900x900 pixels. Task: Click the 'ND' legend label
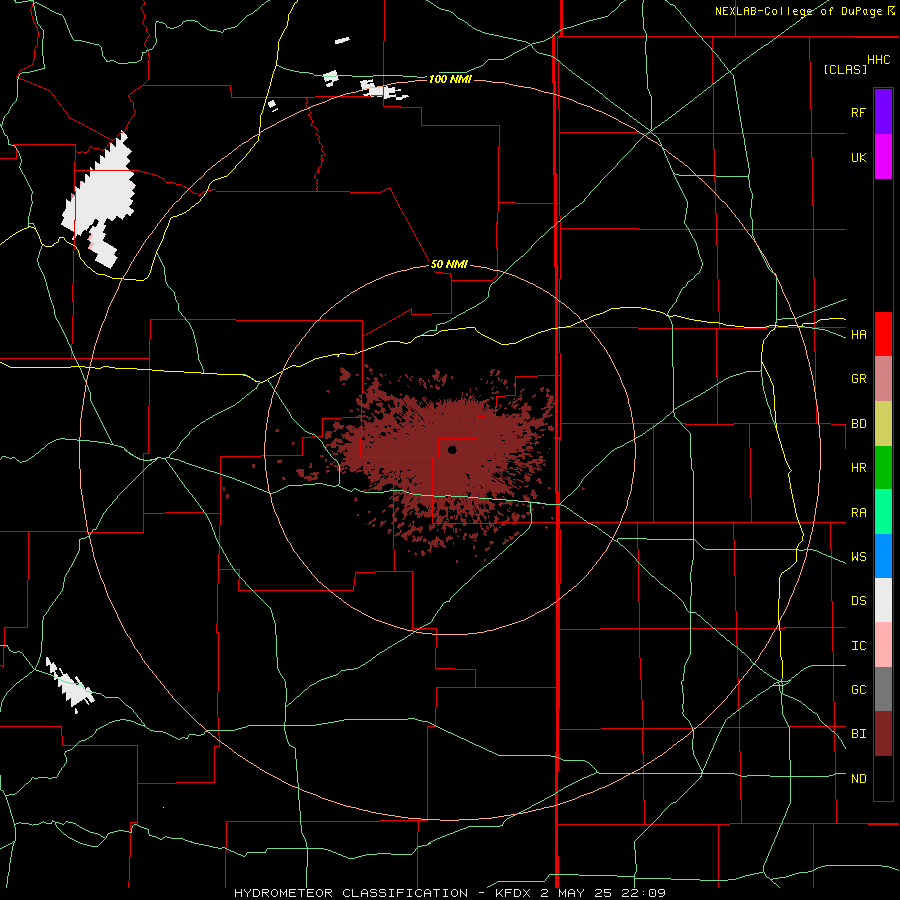coord(858,779)
